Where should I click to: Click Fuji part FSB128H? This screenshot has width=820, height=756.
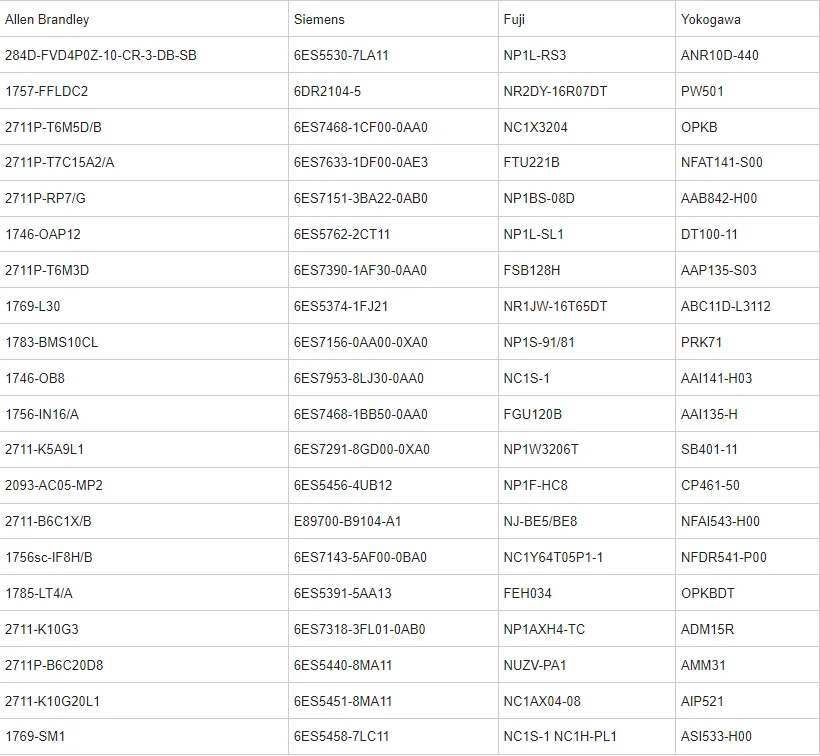[532, 270]
